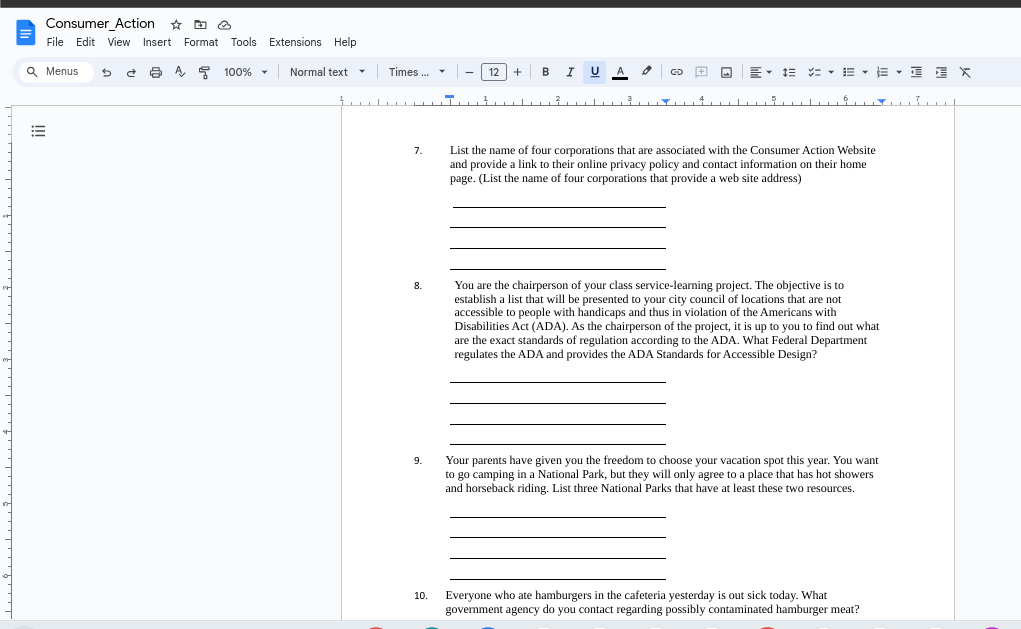1021x629 pixels.
Task: Click the Spelling and grammar check icon
Action: click(179, 72)
